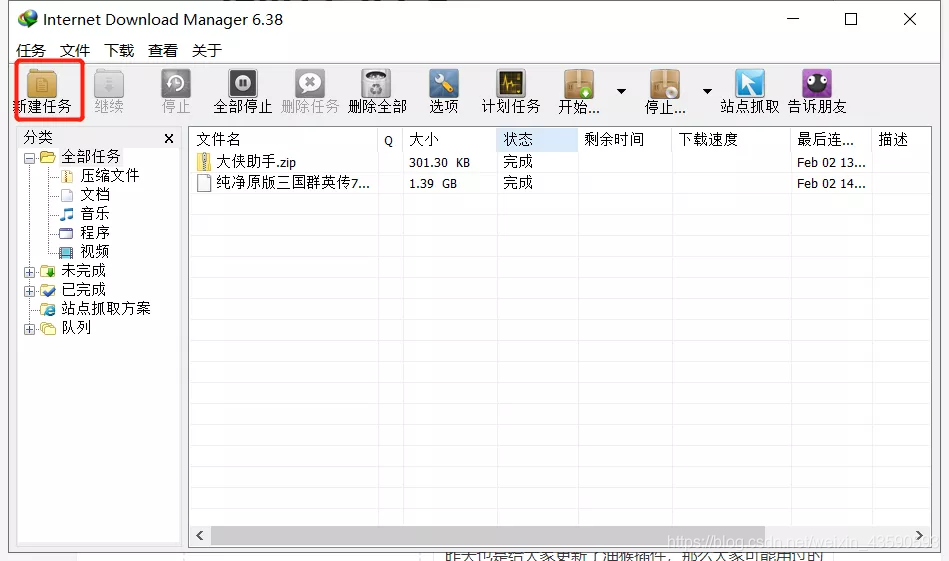This screenshot has height=561, width=949.
Task: Click the zip archive icon of 大侠助手.zip
Action: (x=204, y=162)
